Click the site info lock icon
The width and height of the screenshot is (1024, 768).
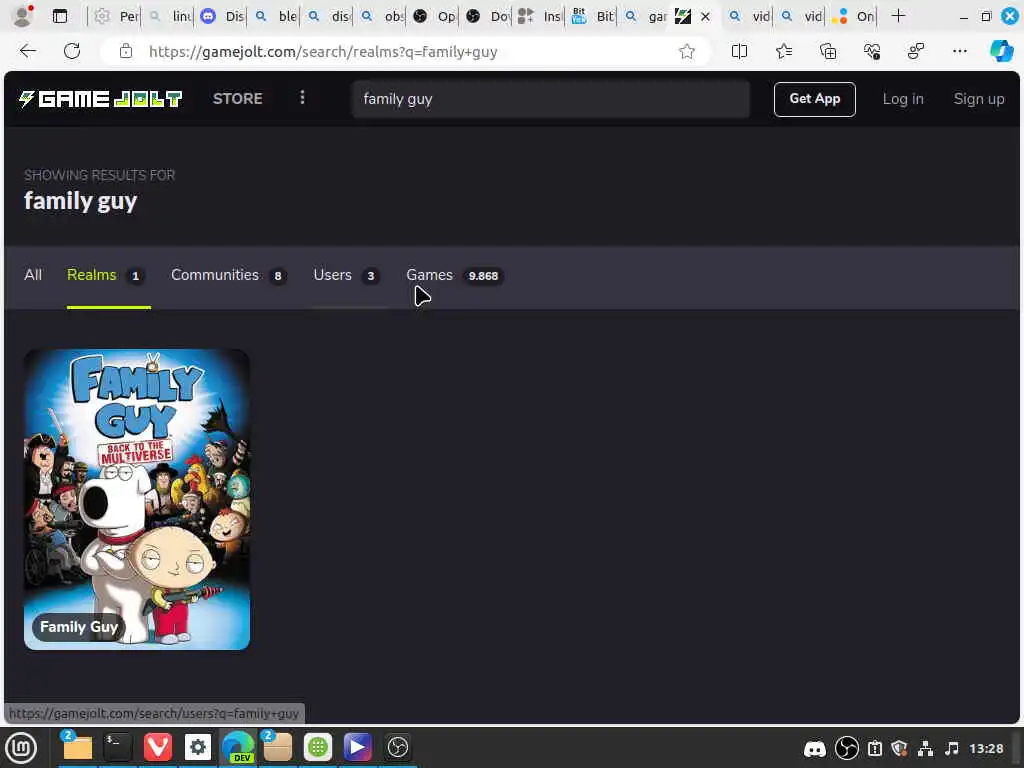point(125,52)
